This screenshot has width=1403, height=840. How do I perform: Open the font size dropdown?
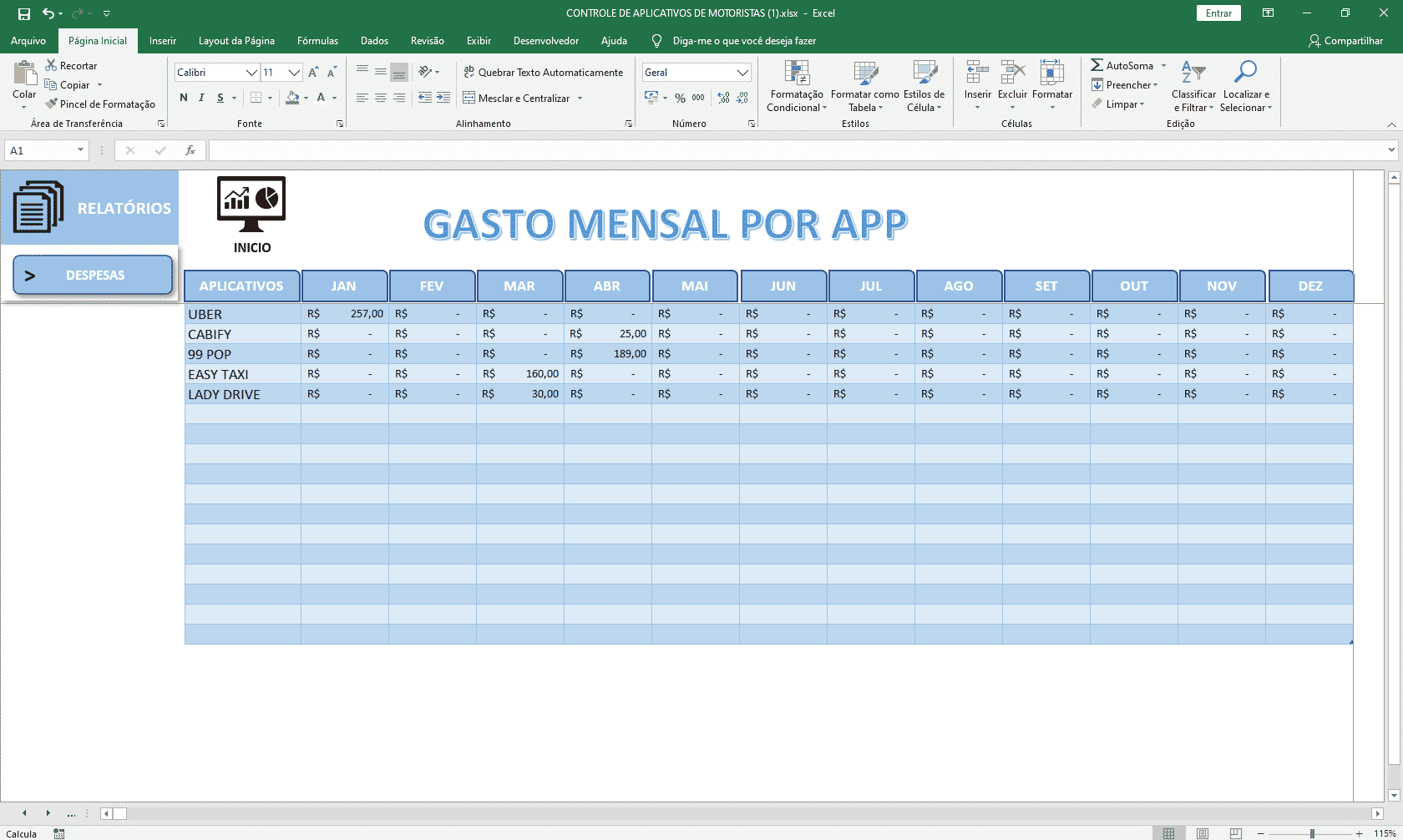pyautogui.click(x=294, y=73)
